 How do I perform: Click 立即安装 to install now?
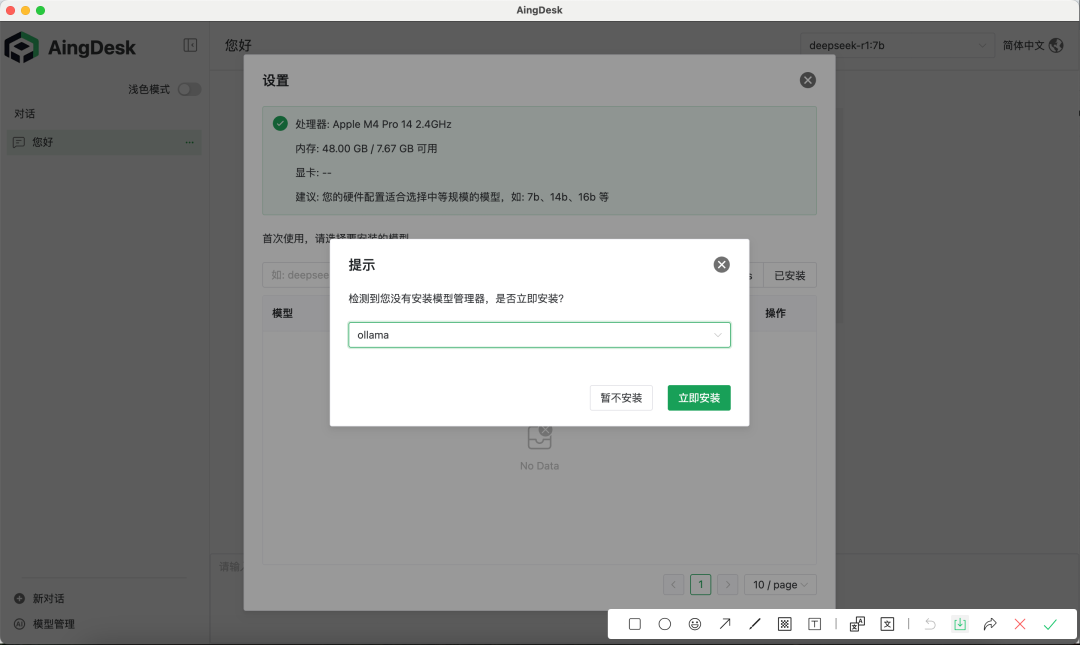[x=699, y=398]
